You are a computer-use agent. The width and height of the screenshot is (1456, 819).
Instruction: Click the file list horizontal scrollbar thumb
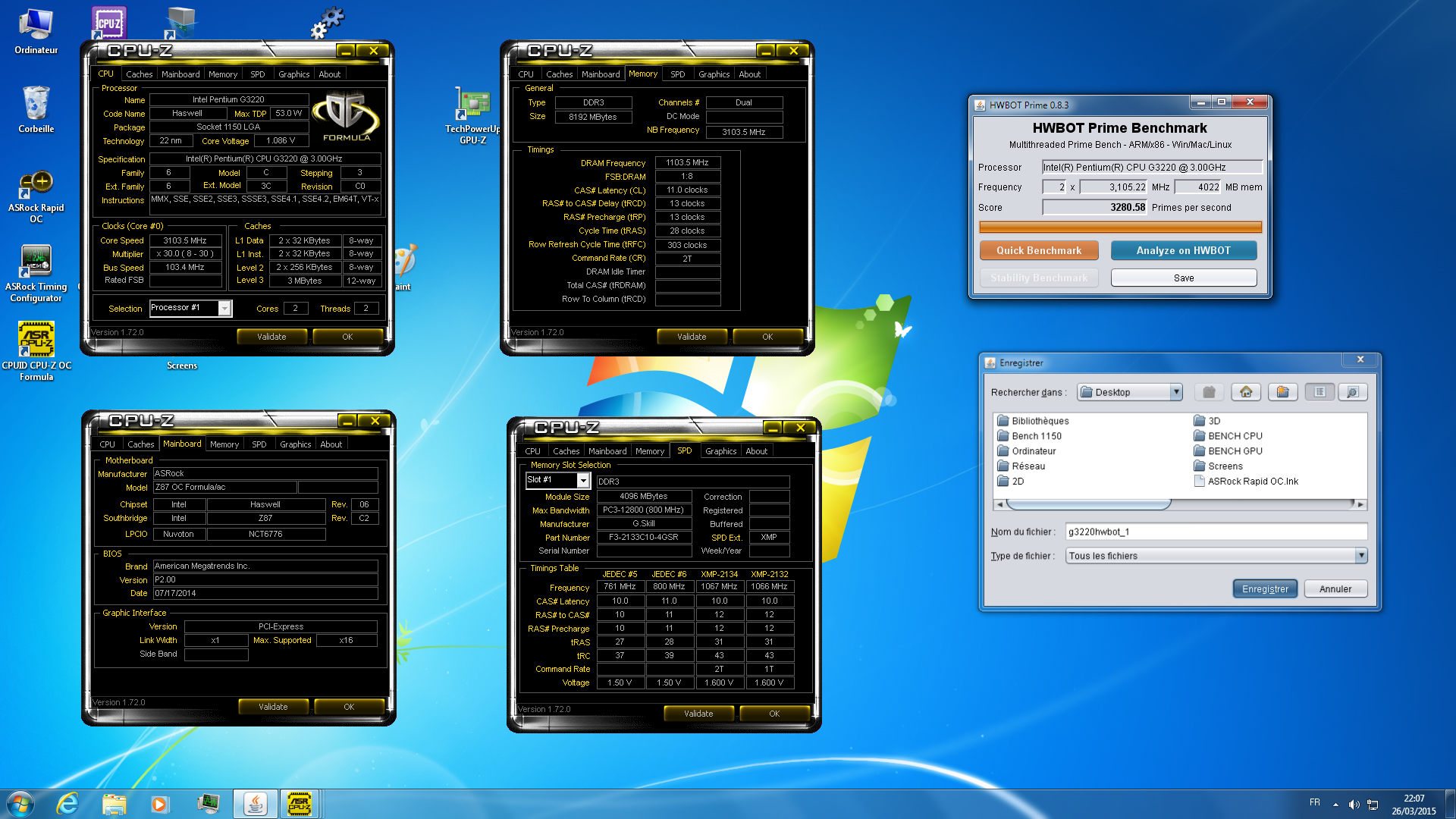pyautogui.click(x=1089, y=504)
